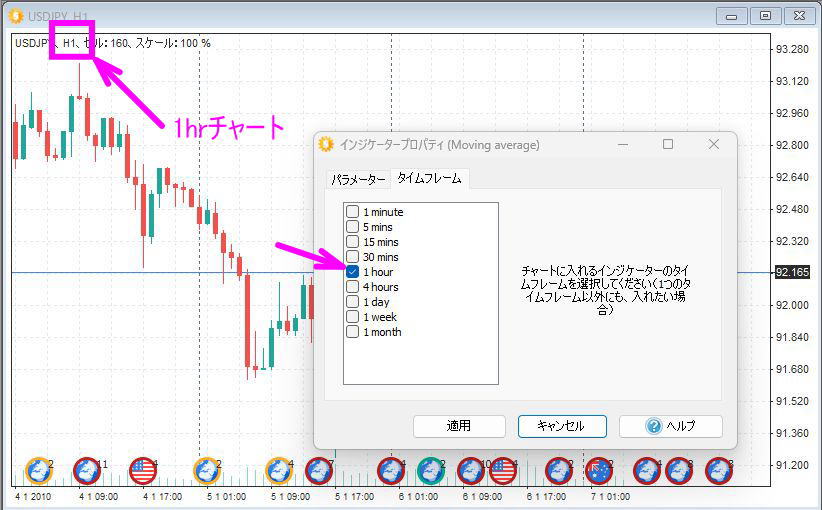Click the 91.680 price scale value
822x510 pixels.
pyautogui.click(x=792, y=369)
